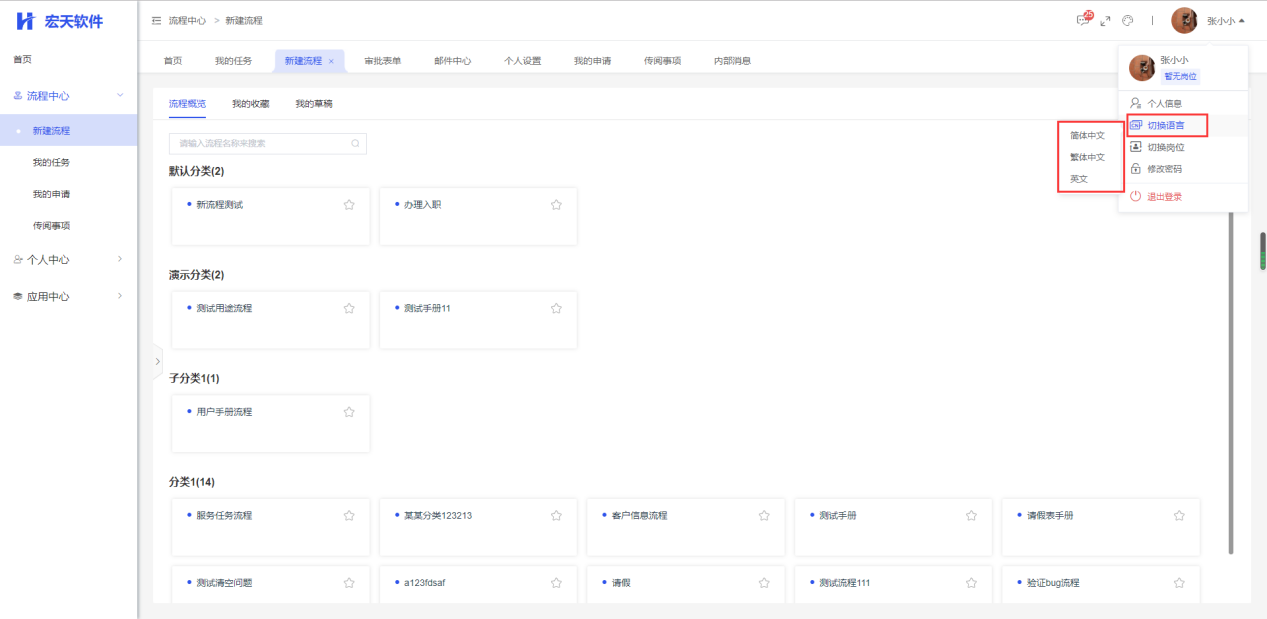
Task: Click 退出登录 to log out
Action: point(1164,197)
